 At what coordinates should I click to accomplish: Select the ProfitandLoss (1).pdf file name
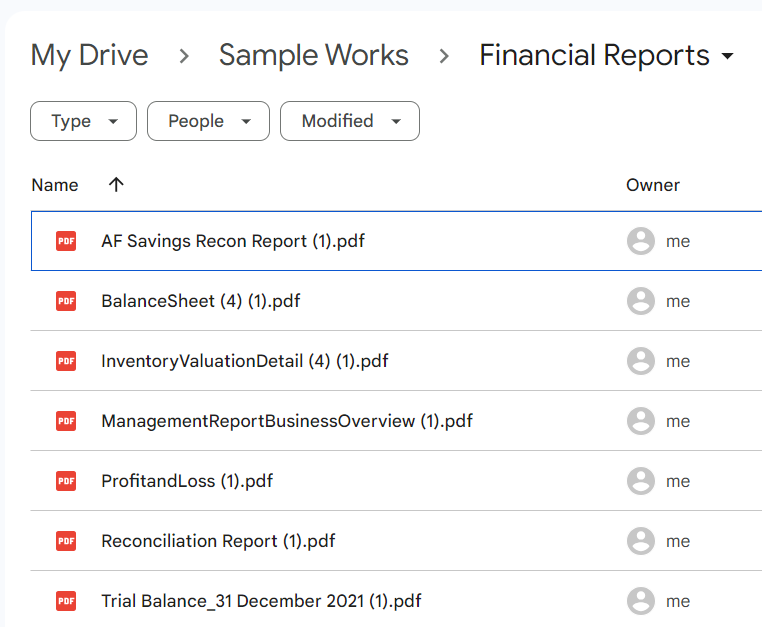[187, 481]
